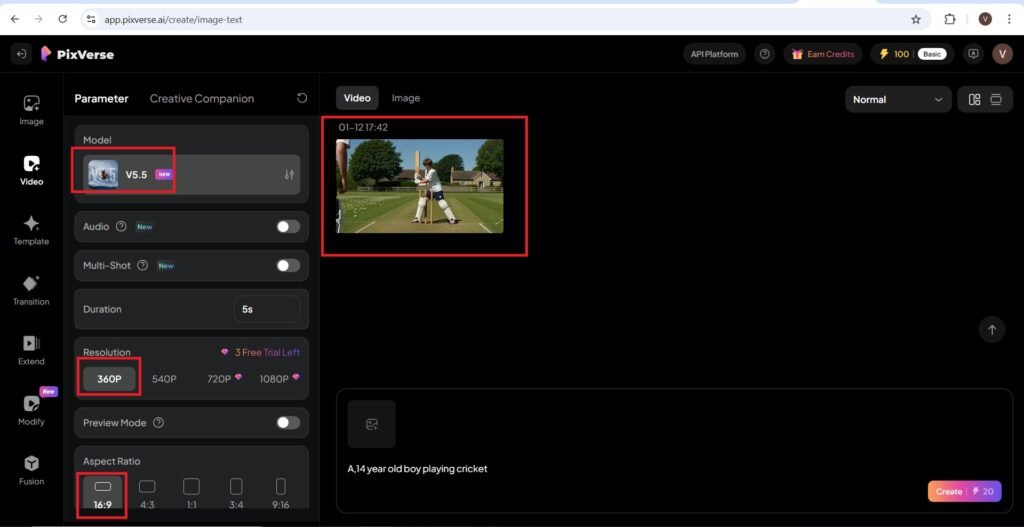Toggle Preview Mode switch
The image size is (1024, 527).
point(288,423)
